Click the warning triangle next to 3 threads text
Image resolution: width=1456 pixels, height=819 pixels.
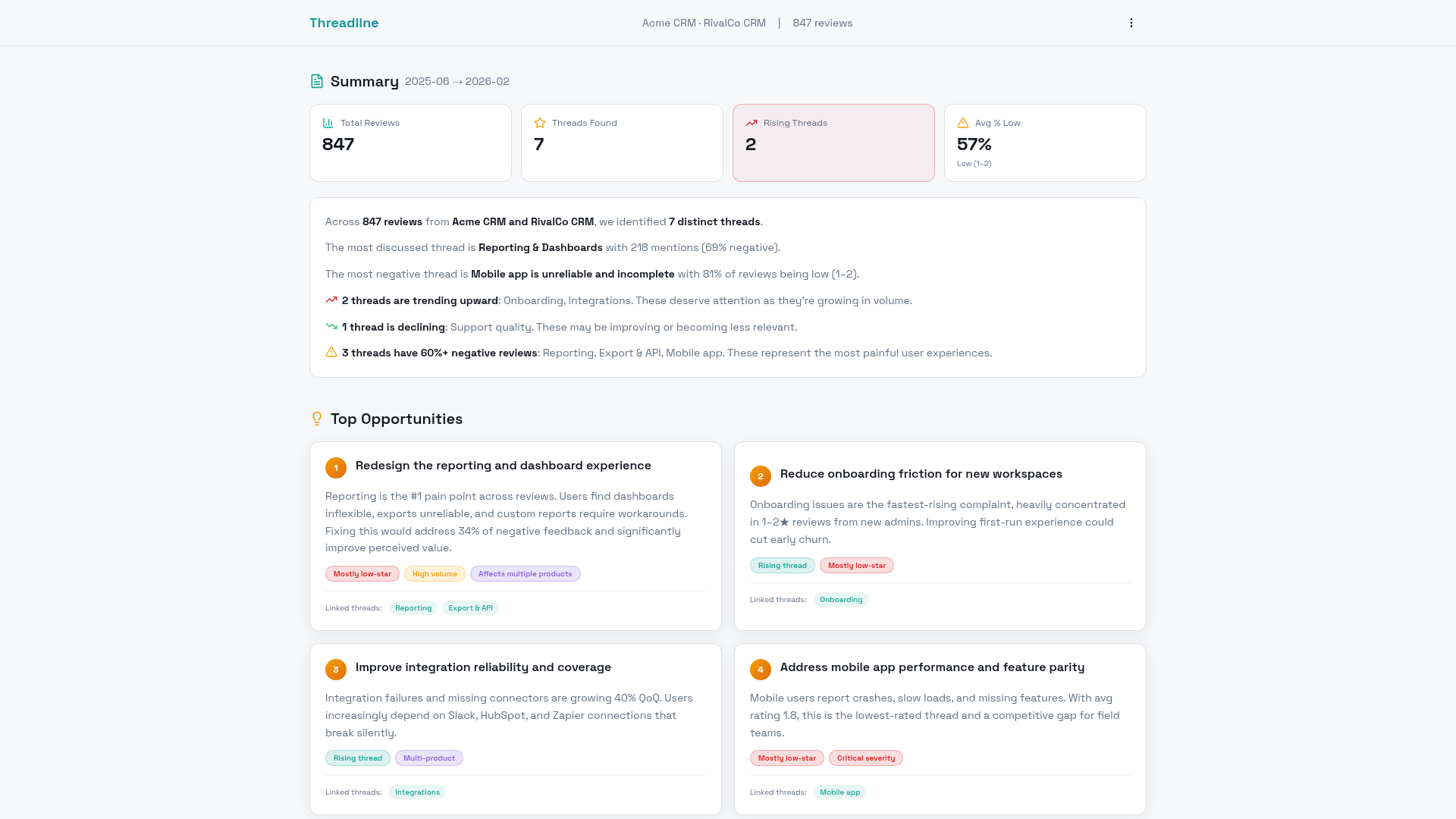(331, 352)
